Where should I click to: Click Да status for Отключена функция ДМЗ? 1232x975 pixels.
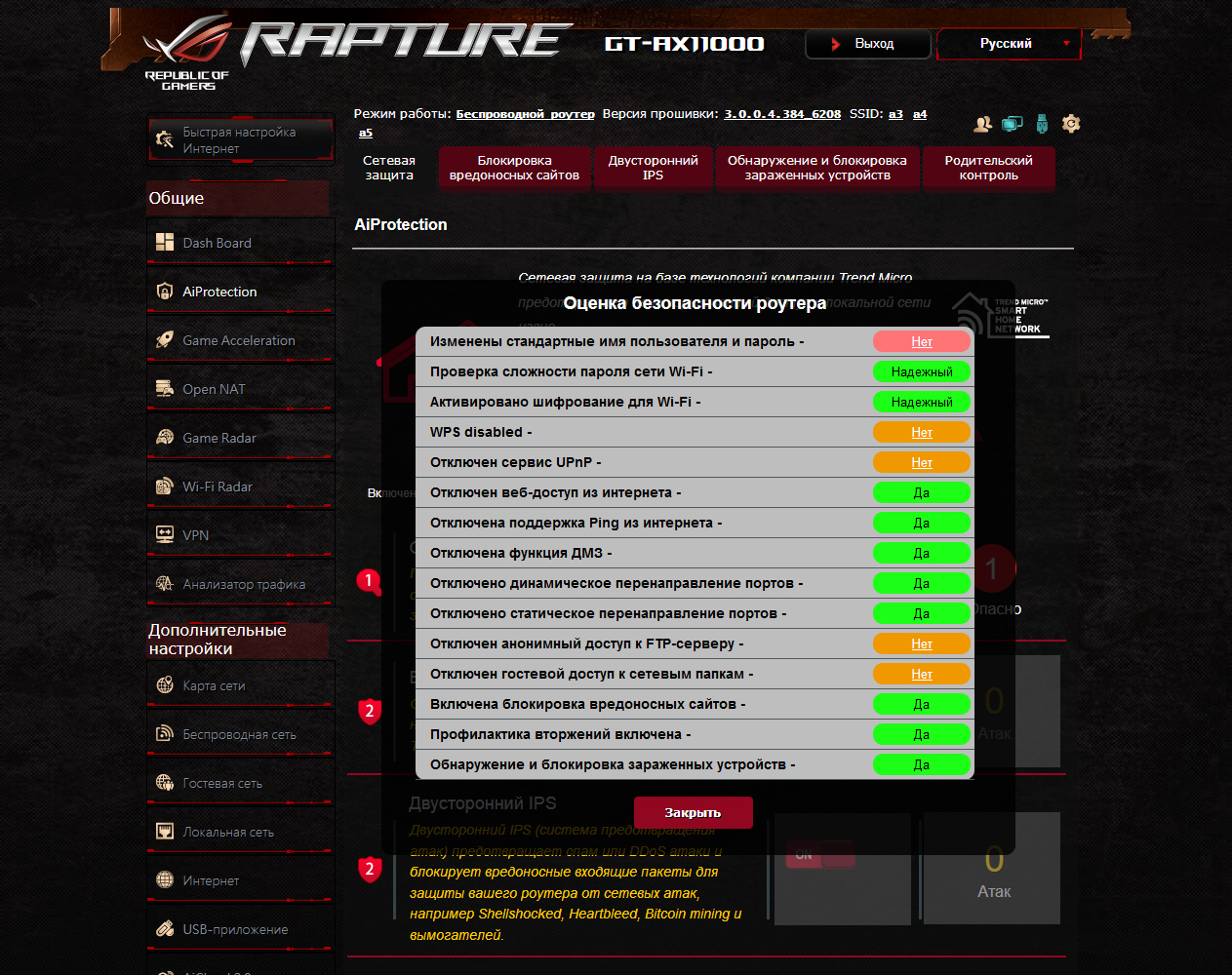point(922,553)
